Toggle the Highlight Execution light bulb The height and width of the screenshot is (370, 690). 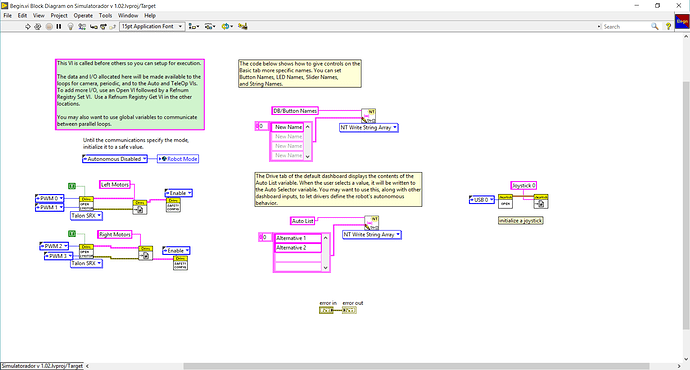pos(70,26)
